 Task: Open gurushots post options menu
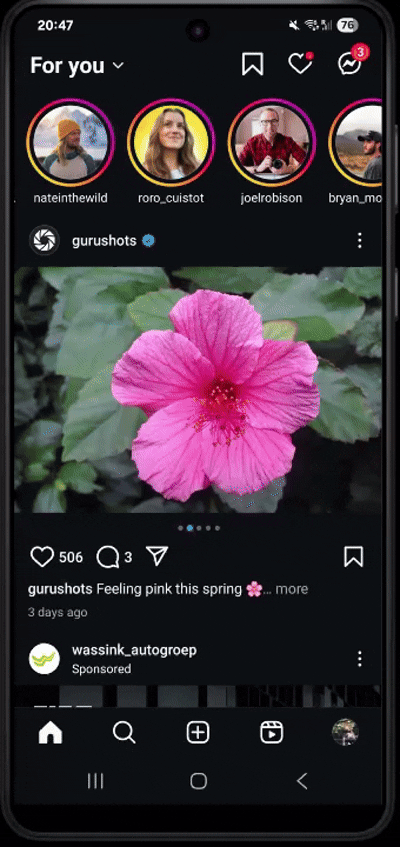point(360,240)
